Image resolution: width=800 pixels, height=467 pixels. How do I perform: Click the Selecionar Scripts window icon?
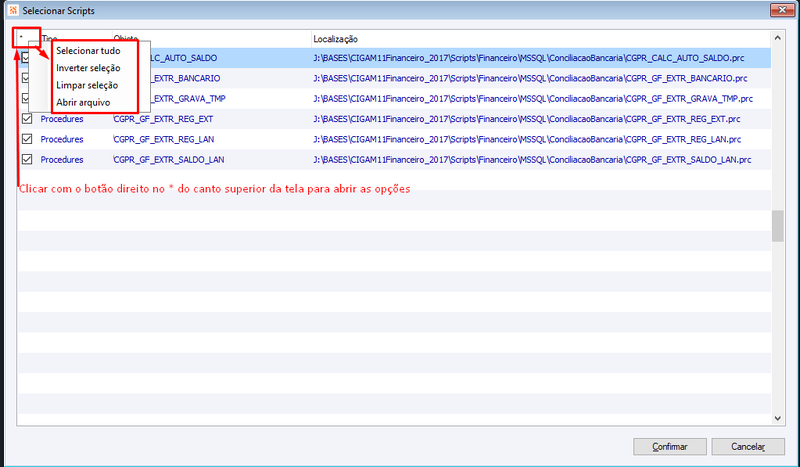[x=13, y=10]
